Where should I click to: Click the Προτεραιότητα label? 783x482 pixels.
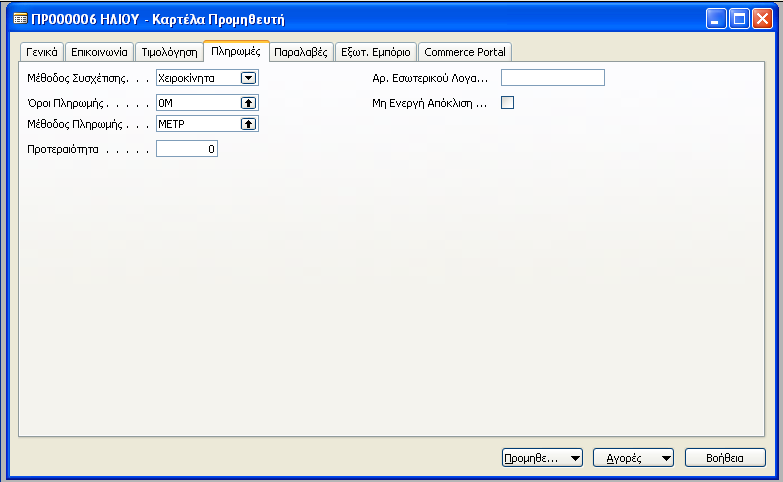pyautogui.click(x=63, y=149)
